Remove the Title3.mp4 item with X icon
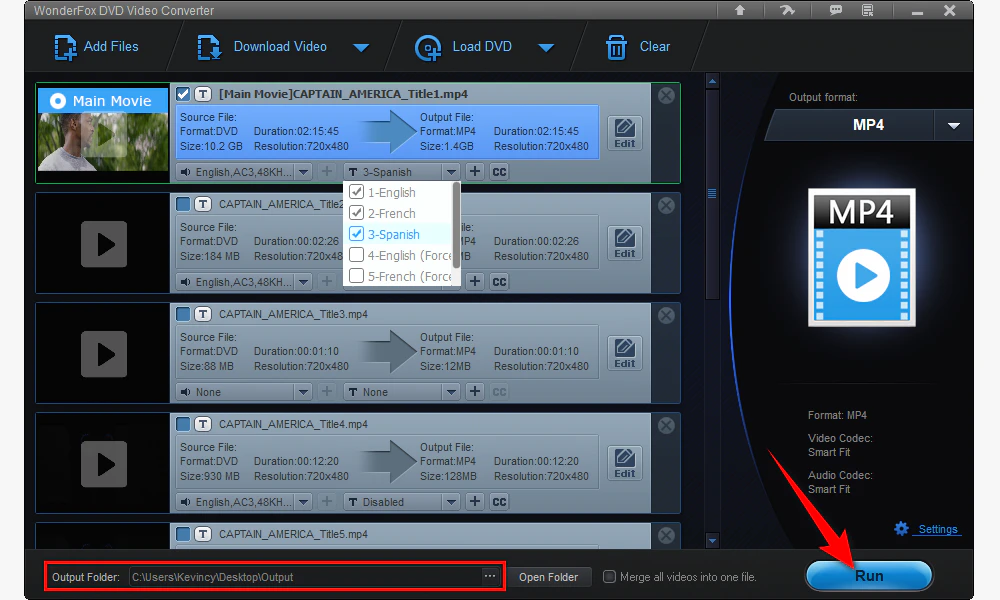 click(666, 316)
